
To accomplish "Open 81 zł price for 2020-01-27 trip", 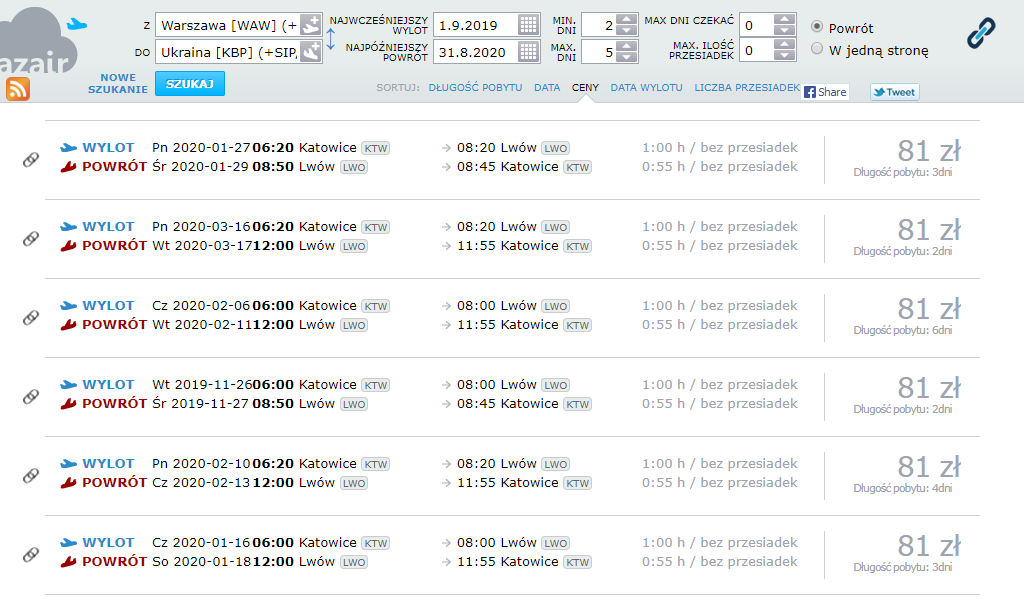I will [929, 151].
